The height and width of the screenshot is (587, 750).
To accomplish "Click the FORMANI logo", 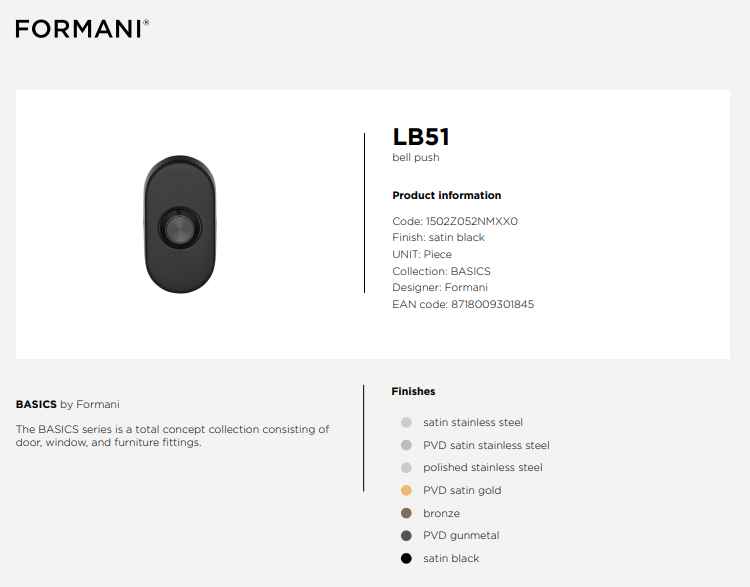I will pyautogui.click(x=82, y=29).
